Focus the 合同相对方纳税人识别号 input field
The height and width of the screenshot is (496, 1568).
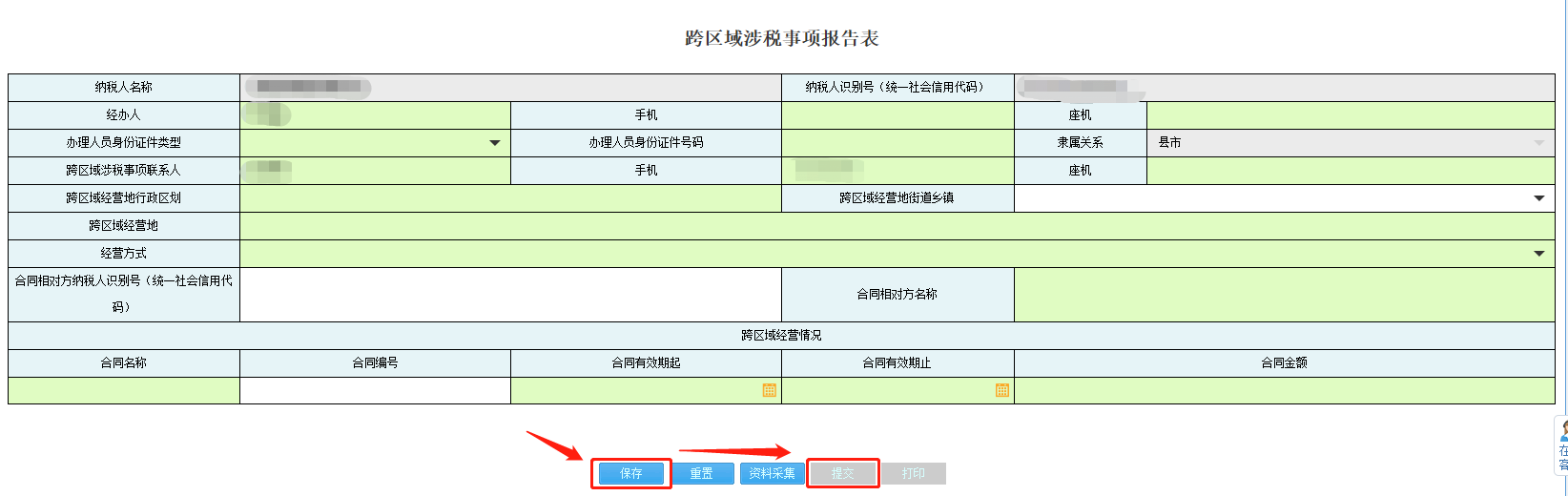(510, 295)
